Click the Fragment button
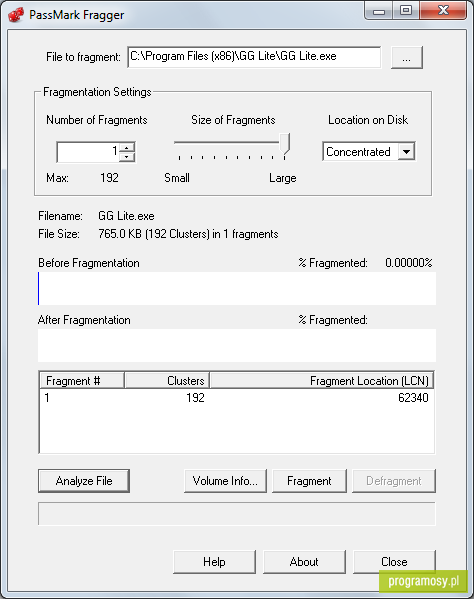This screenshot has width=474, height=599. [x=309, y=481]
